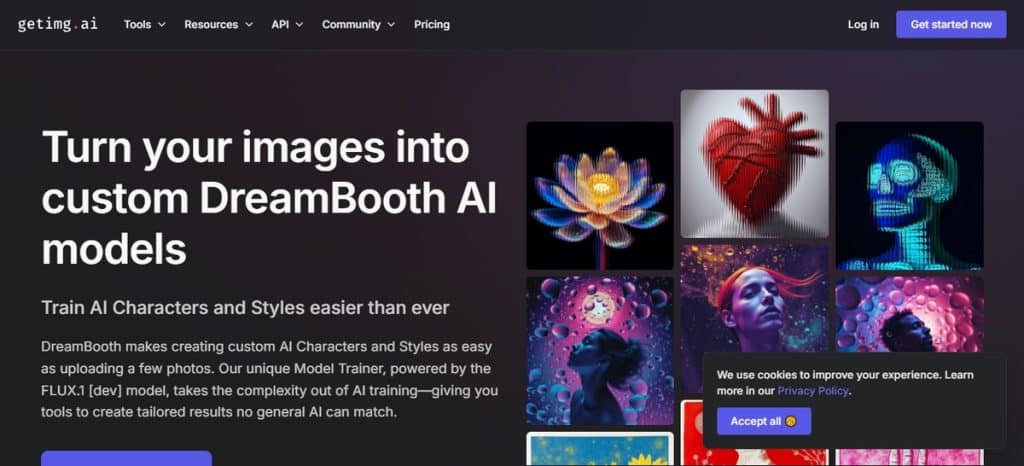Viewport: 1024px width, 466px height.
Task: Open the pink bubbles silhouette portrait
Action: coord(910,315)
